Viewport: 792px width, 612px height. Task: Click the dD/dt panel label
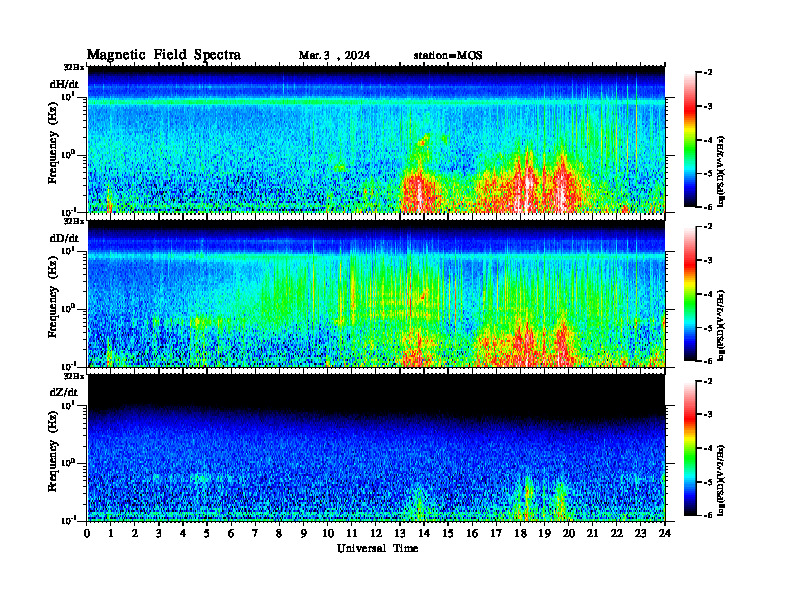tap(64, 238)
